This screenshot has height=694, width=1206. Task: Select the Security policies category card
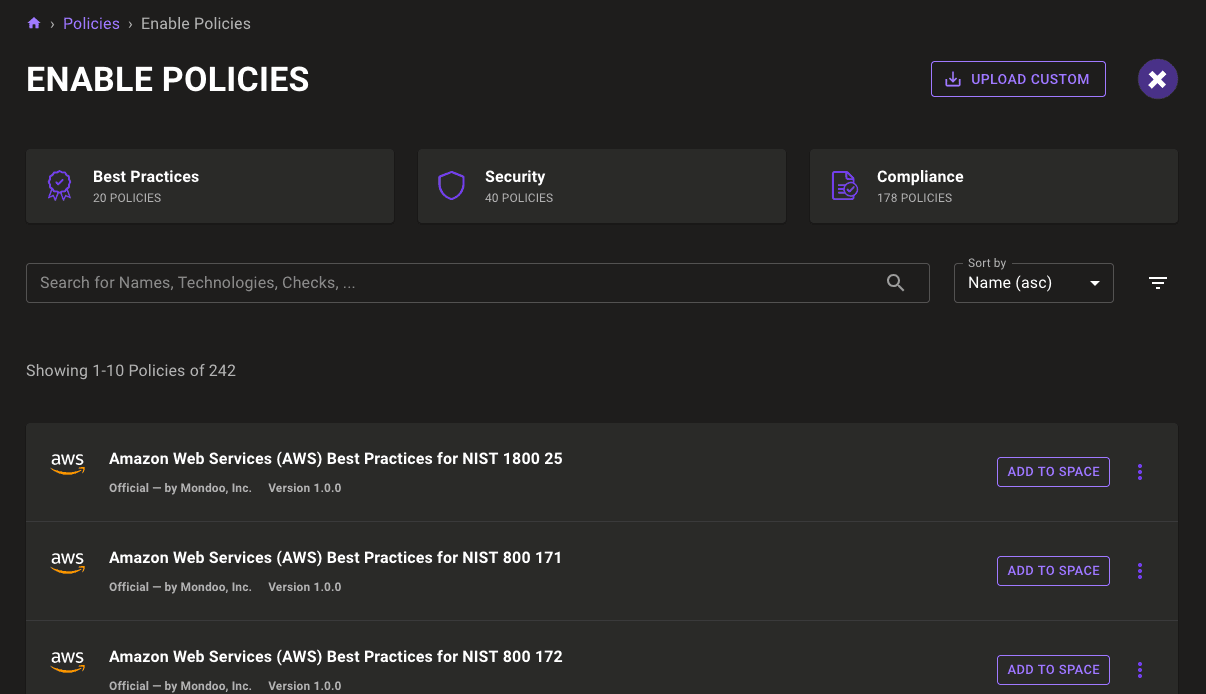tap(601, 186)
